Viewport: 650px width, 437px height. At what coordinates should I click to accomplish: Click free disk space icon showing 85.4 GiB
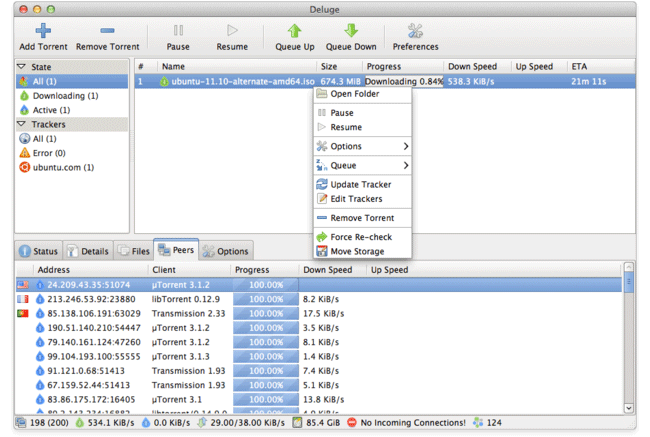click(x=297, y=422)
